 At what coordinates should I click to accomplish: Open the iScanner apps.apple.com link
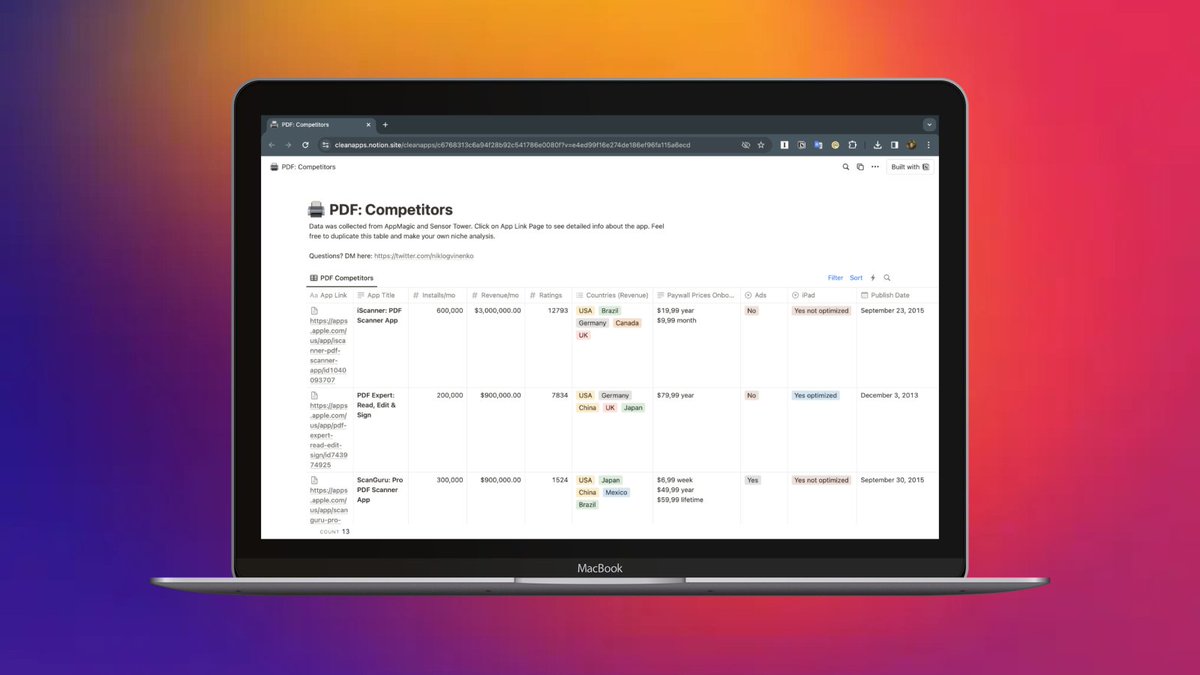coord(329,350)
